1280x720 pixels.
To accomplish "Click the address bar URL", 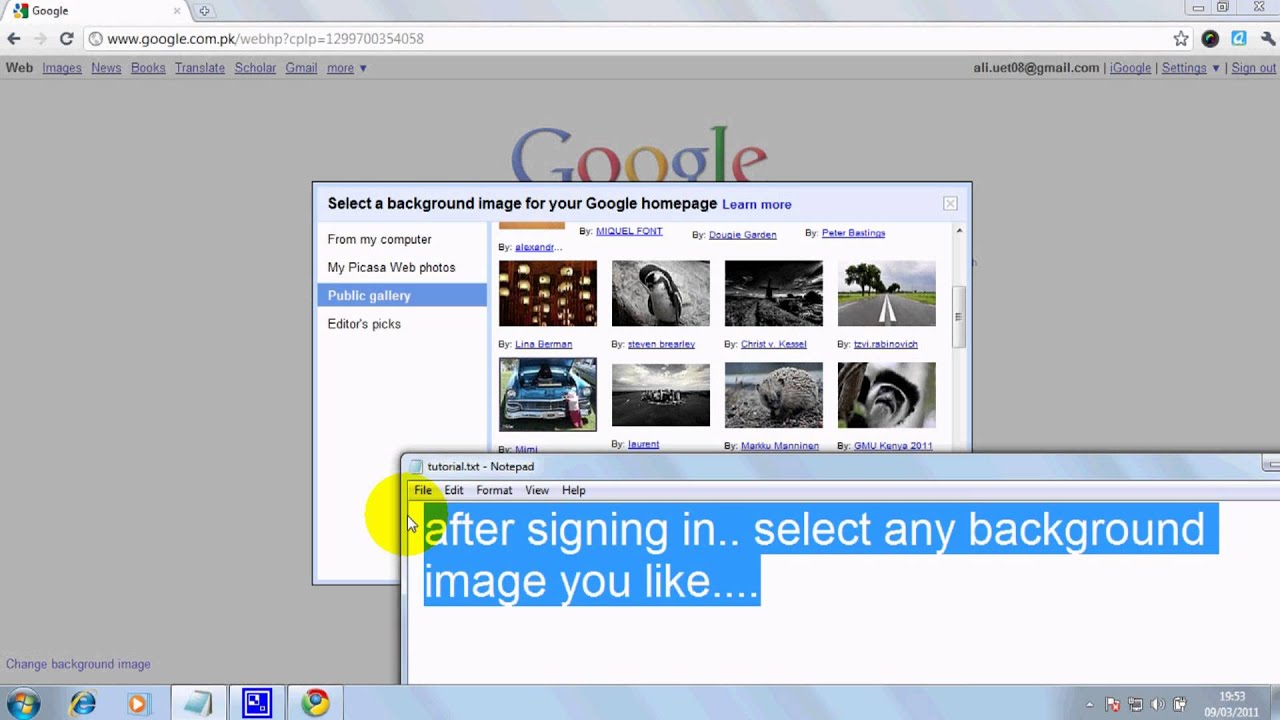I will 265,39.
